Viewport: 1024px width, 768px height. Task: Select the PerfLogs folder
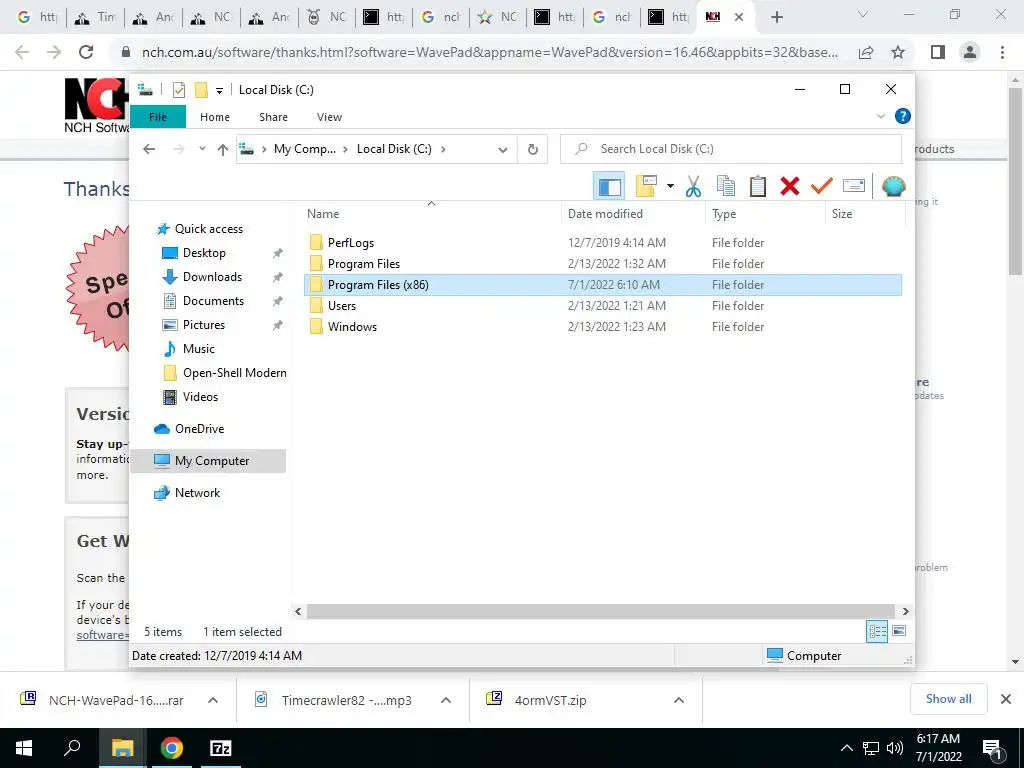(602, 243)
